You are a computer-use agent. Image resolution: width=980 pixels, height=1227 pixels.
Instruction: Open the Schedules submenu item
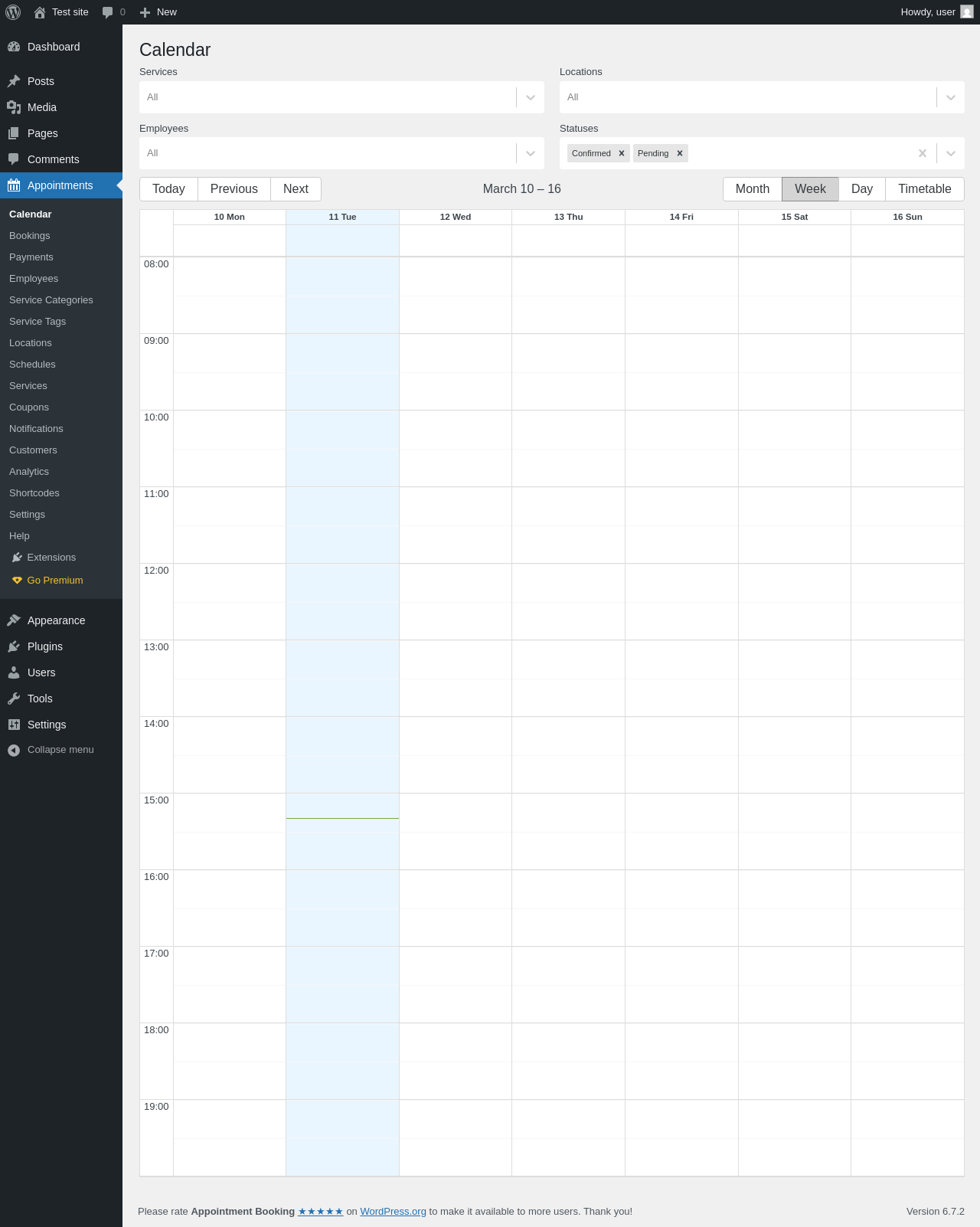[61, 365]
